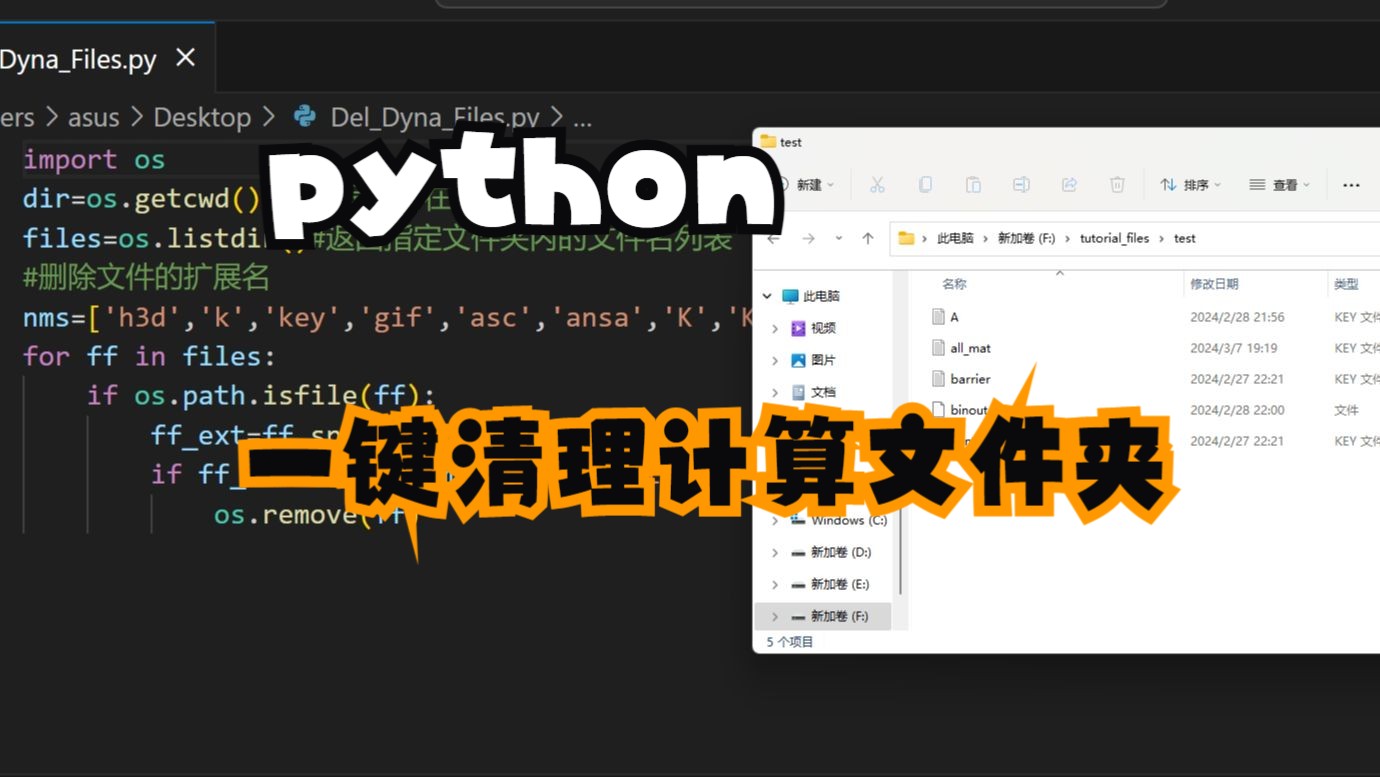
Task: Click tutorial_files in the Explorer address bar
Action: click(1115, 238)
